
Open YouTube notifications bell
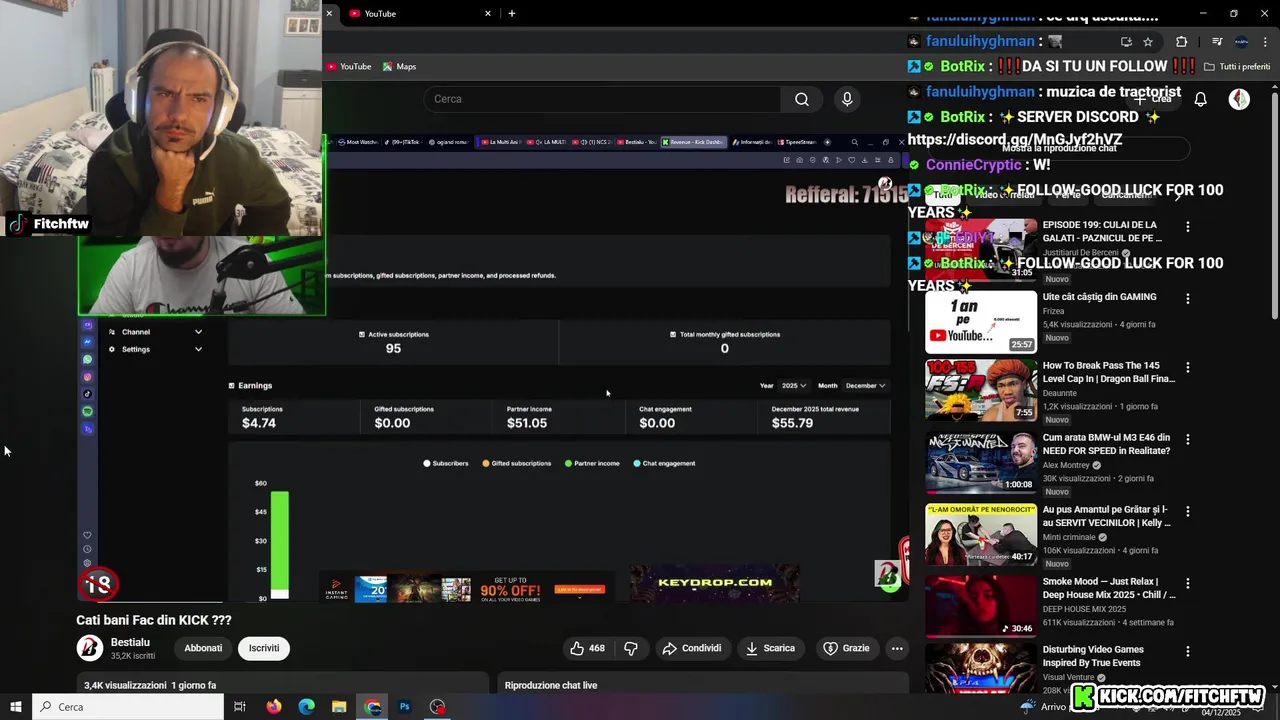(x=1201, y=99)
